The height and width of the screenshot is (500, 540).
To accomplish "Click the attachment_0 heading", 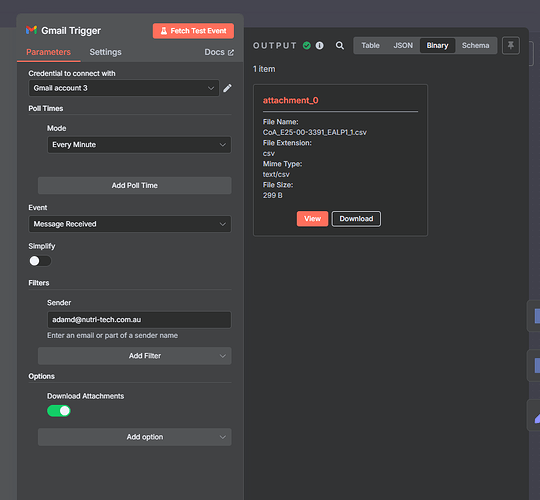I will (291, 101).
